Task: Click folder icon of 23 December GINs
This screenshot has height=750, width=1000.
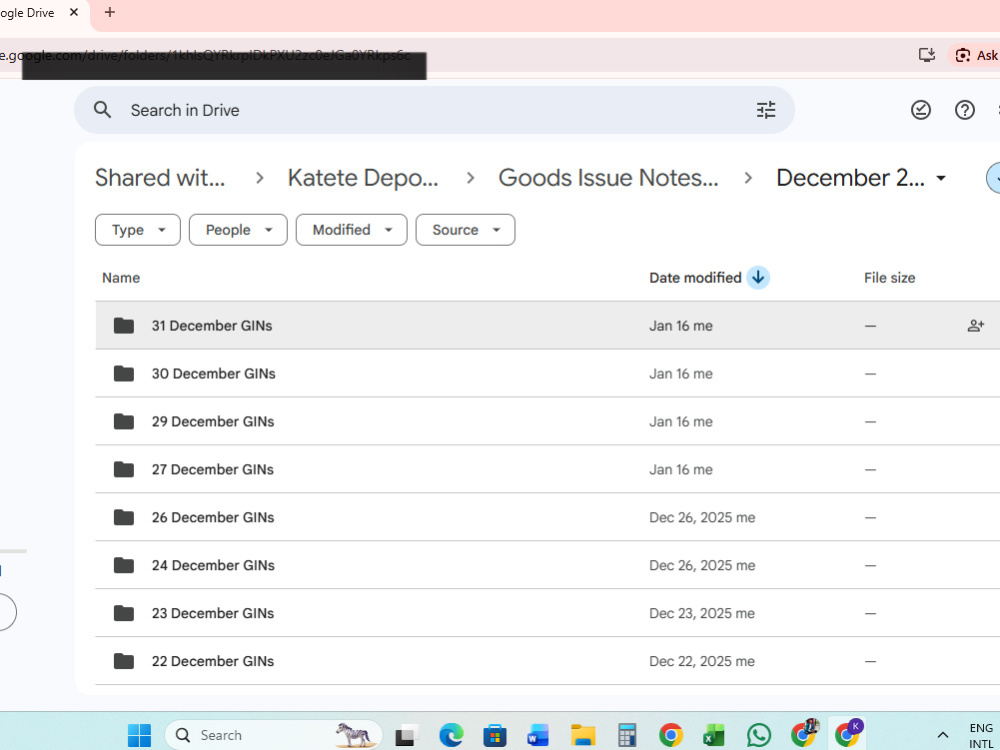Action: point(124,613)
